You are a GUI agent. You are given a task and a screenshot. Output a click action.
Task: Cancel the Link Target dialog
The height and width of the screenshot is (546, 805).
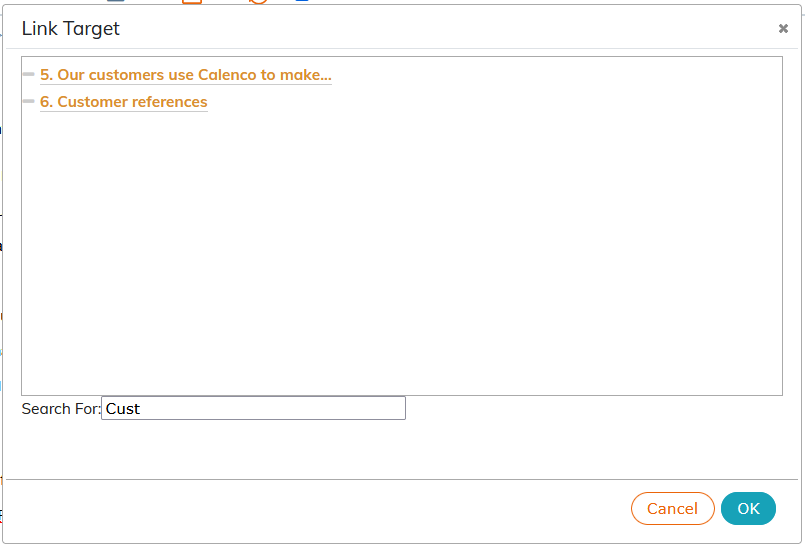[x=673, y=509]
